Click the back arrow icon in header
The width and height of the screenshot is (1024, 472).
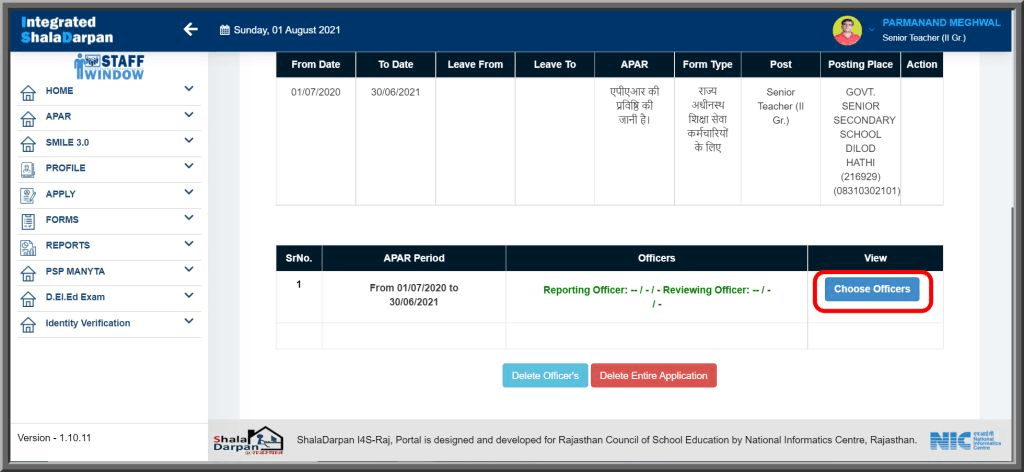click(x=190, y=29)
